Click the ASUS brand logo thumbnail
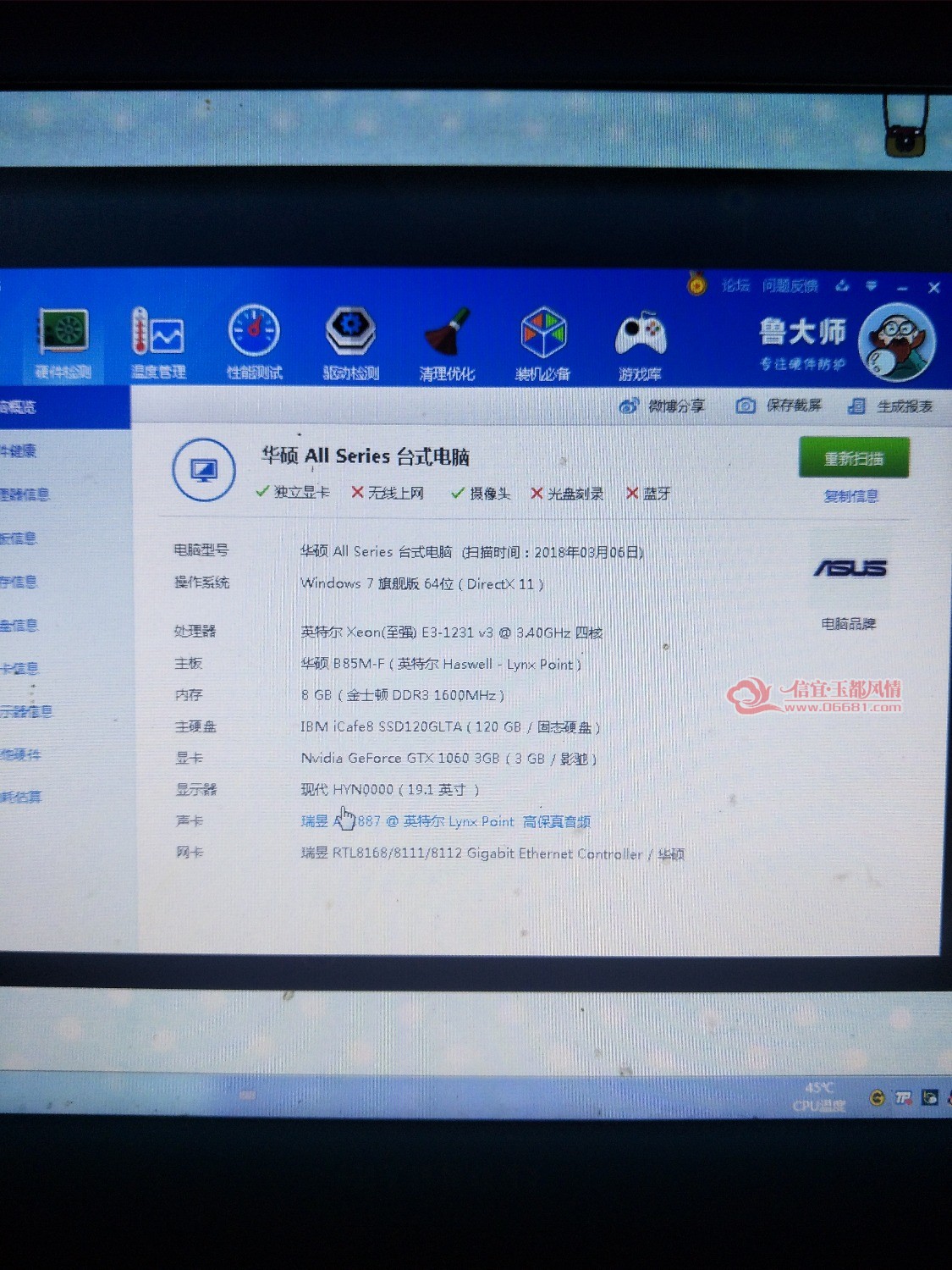Viewport: 952px width, 1270px height. point(849,568)
